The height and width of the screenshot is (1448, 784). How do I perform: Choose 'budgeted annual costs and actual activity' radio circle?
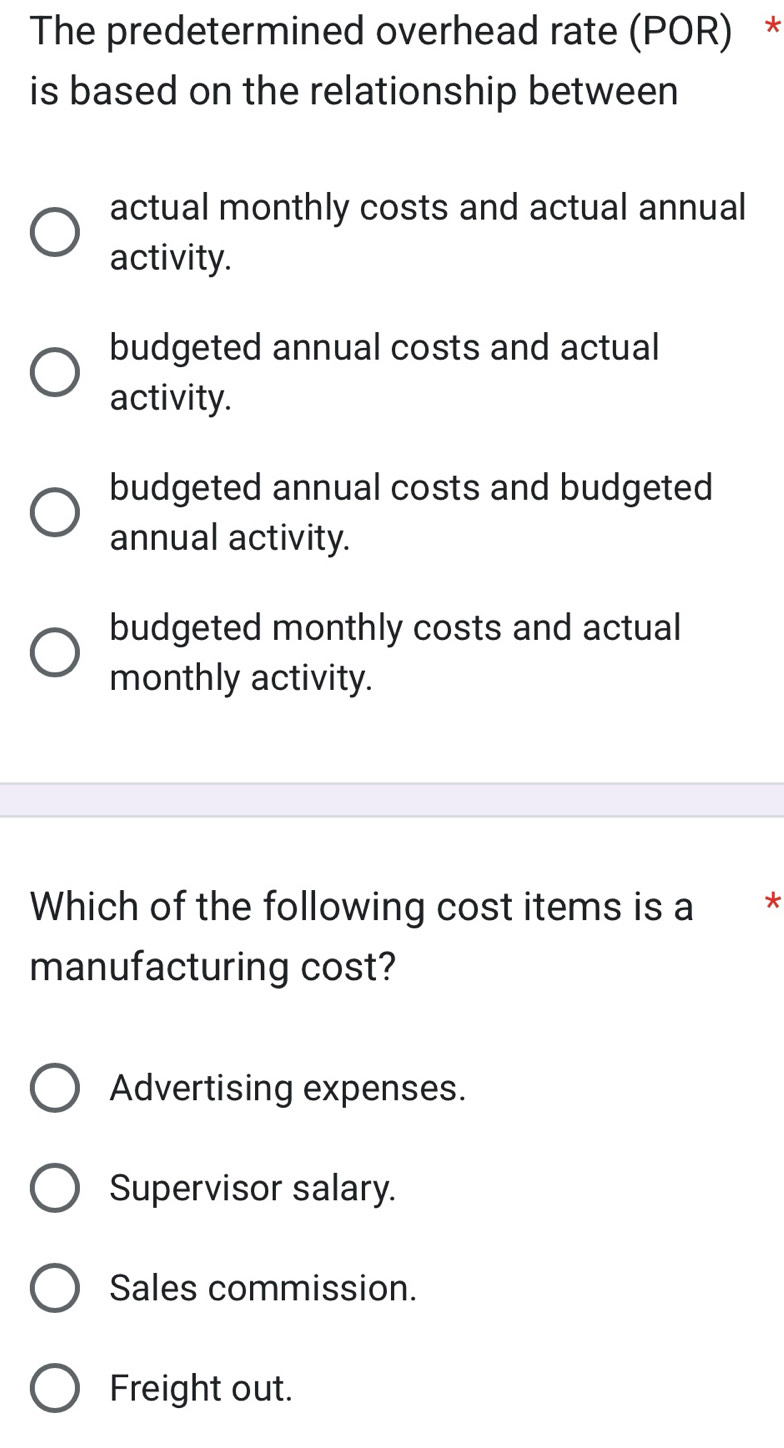[x=54, y=373]
